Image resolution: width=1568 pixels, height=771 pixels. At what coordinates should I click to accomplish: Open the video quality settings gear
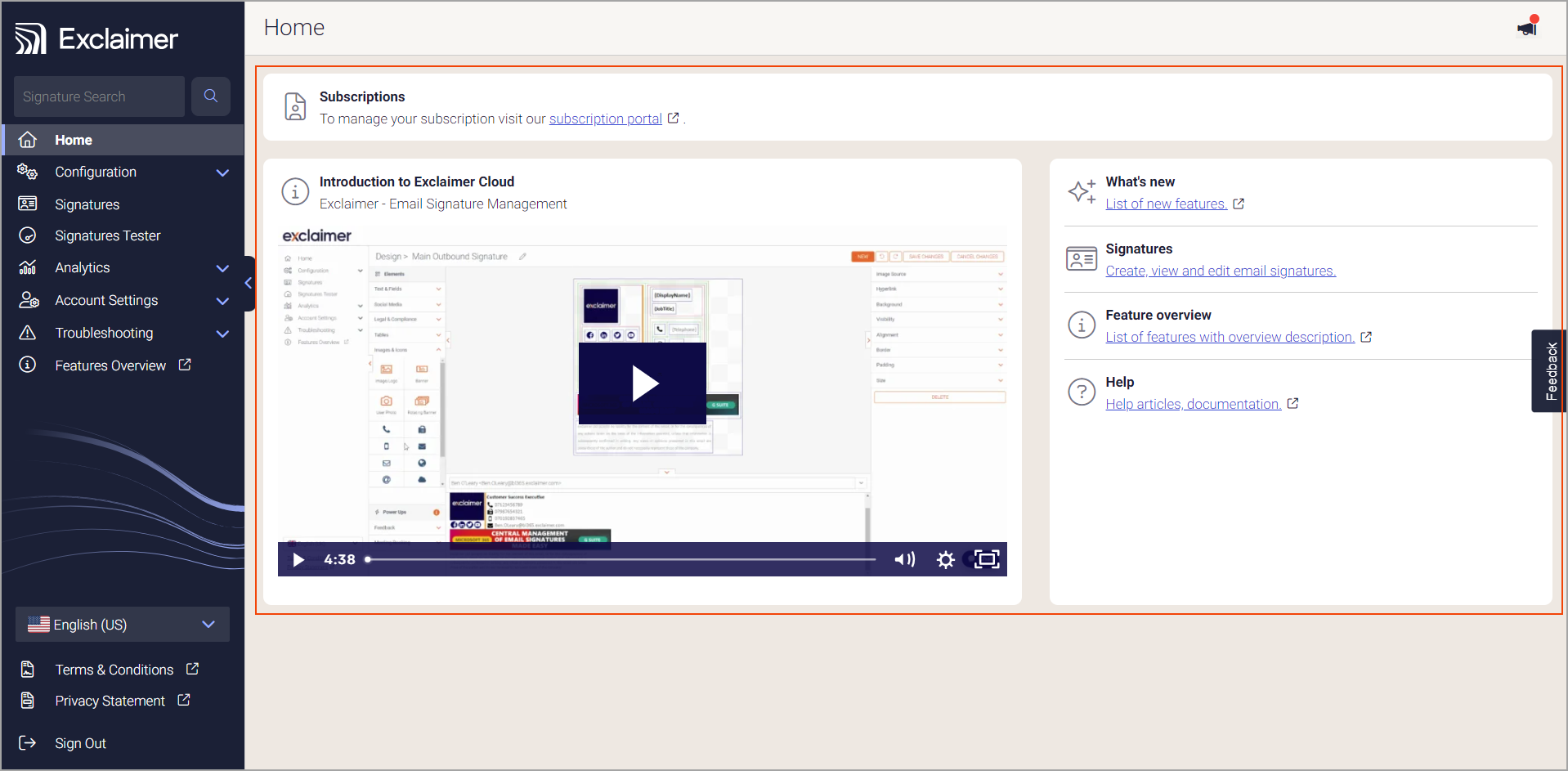[946, 559]
